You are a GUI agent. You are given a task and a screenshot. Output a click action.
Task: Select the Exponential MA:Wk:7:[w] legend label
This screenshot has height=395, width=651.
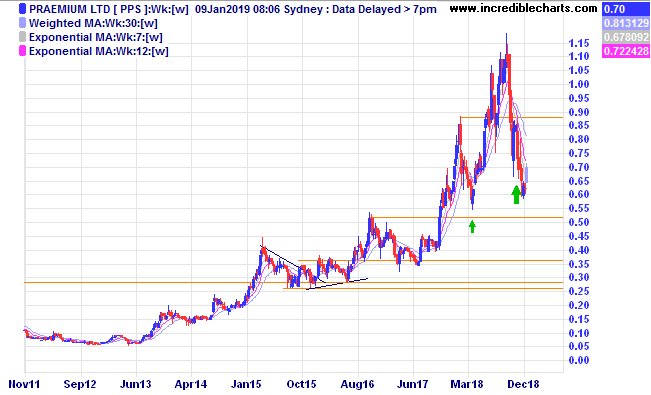click(95, 37)
